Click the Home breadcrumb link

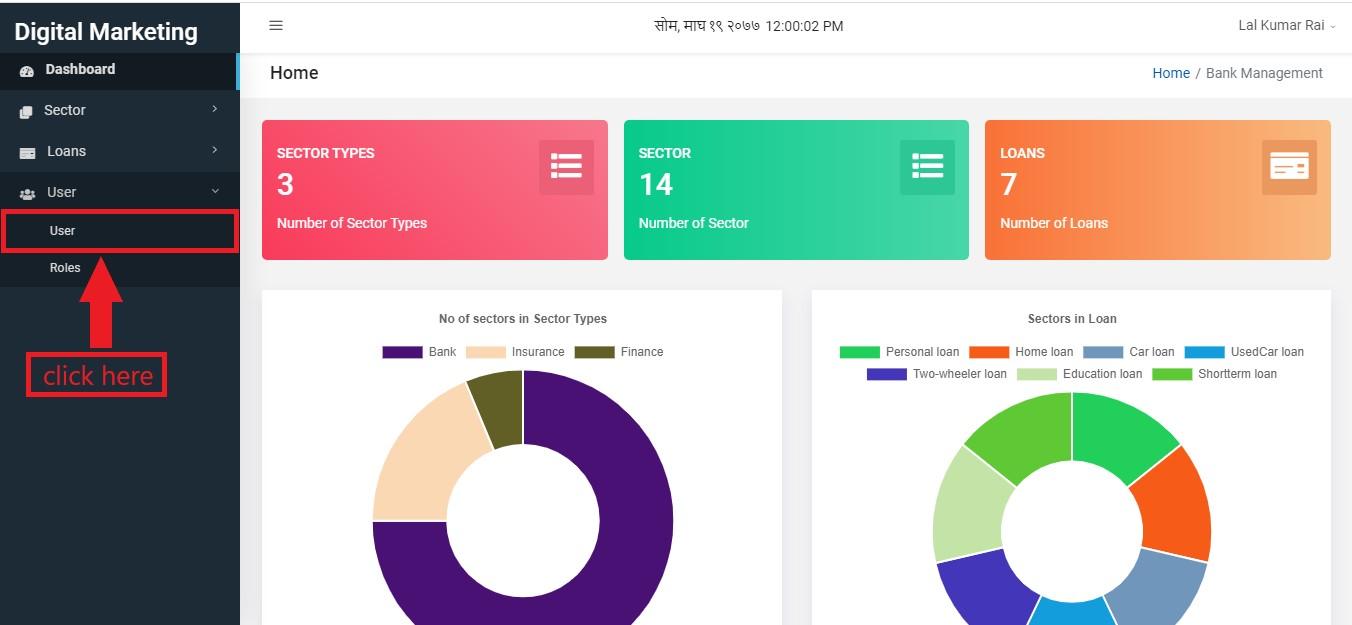[1171, 73]
